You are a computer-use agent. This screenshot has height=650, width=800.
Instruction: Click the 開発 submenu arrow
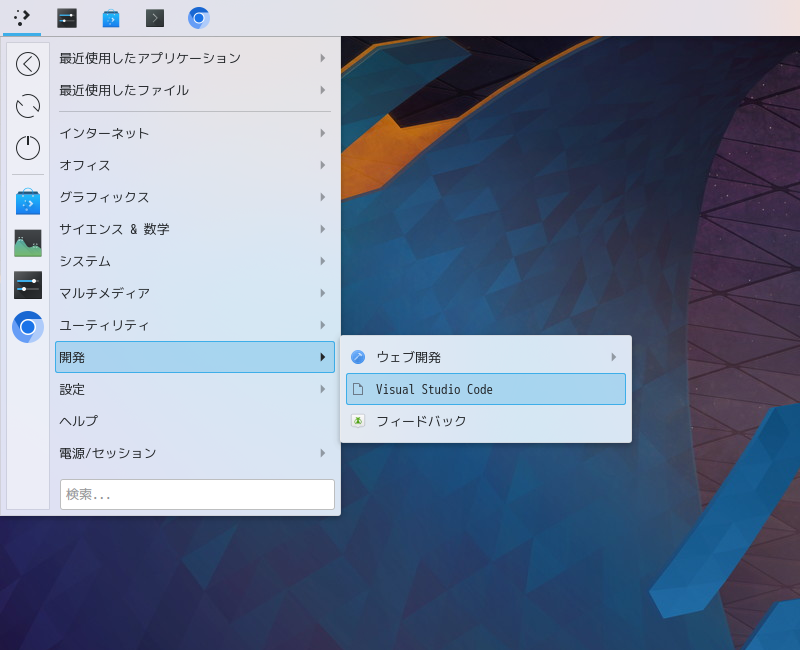click(322, 357)
